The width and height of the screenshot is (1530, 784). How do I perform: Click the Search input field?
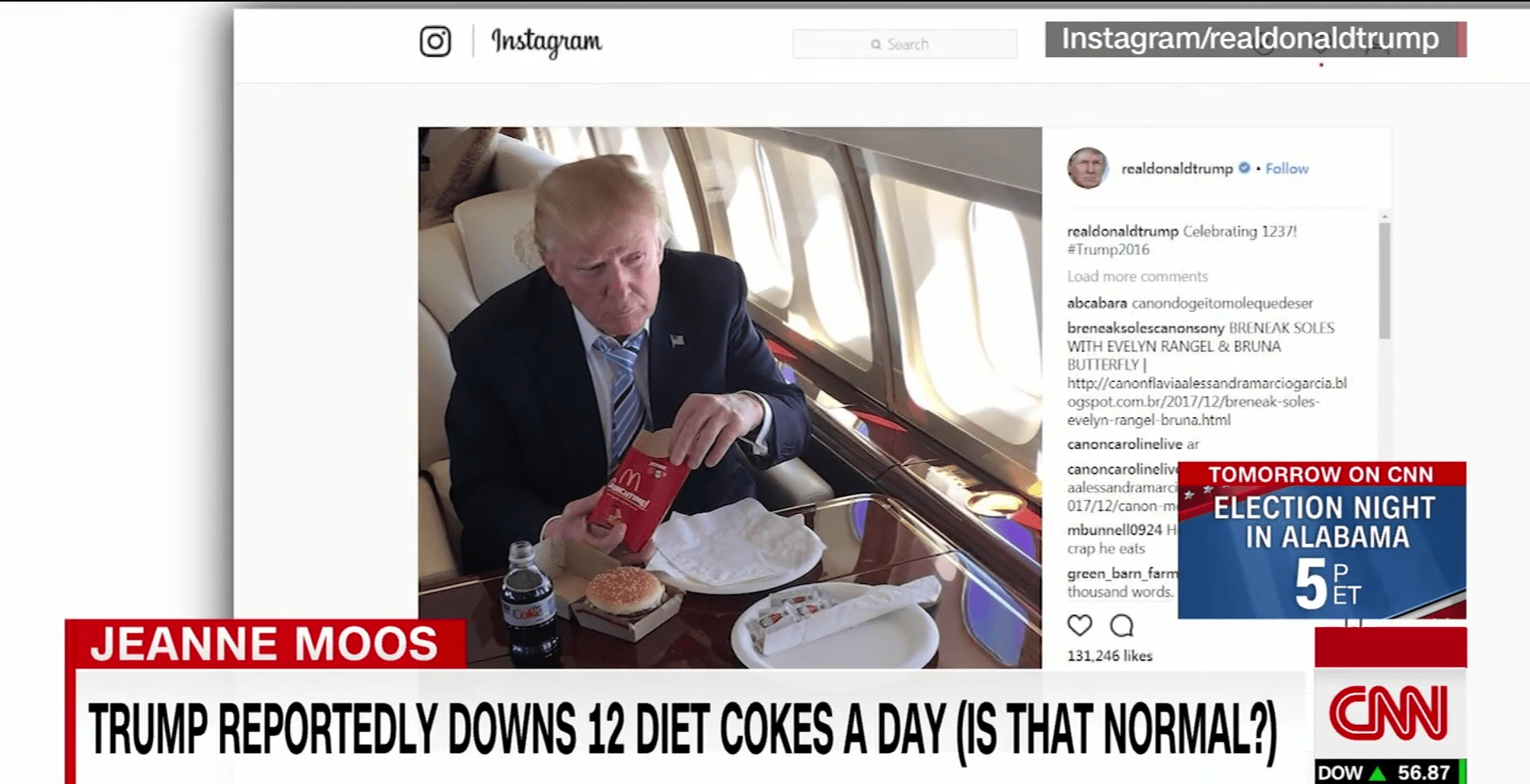pos(904,45)
